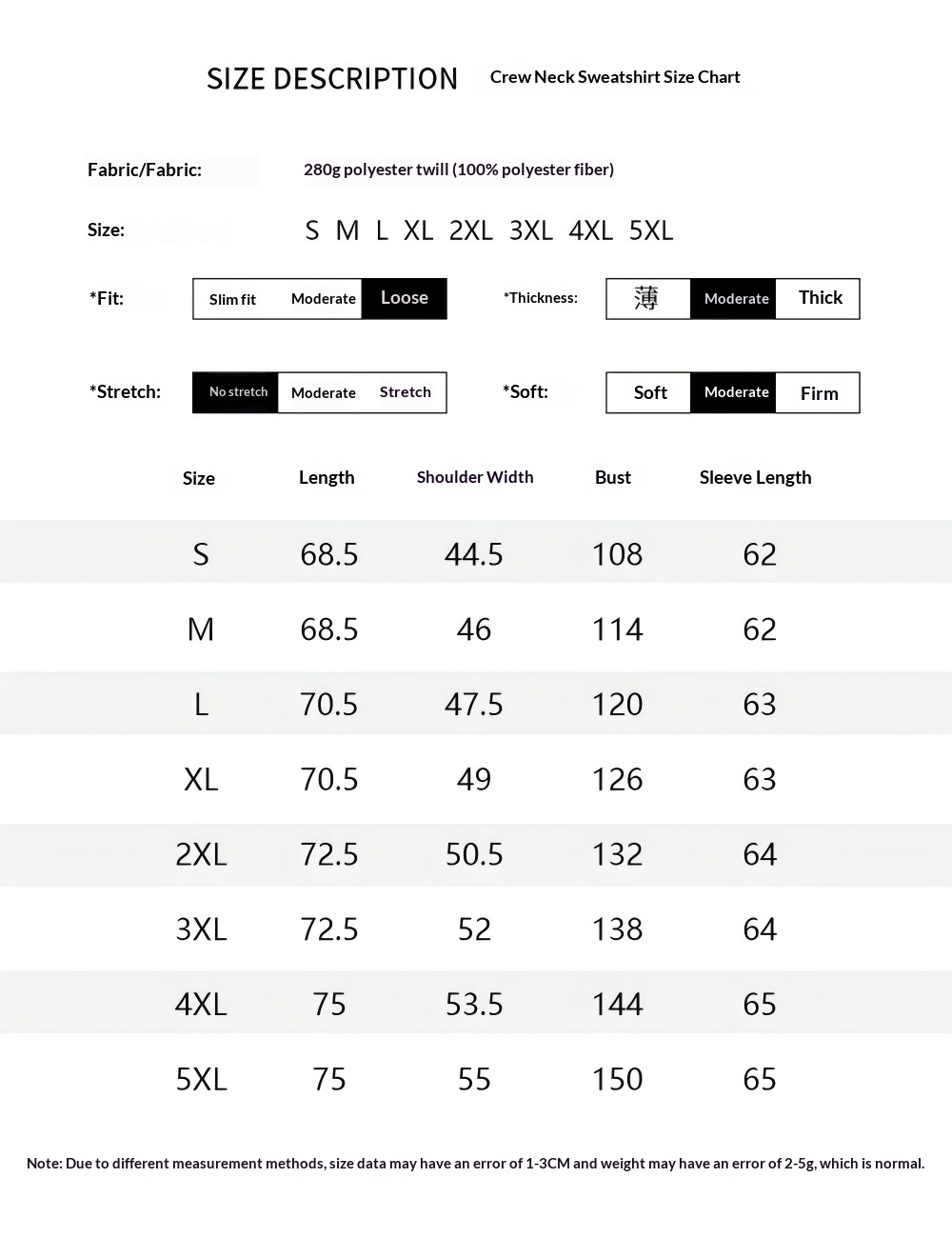Click the Length column header
The image size is (952, 1238).
[327, 477]
